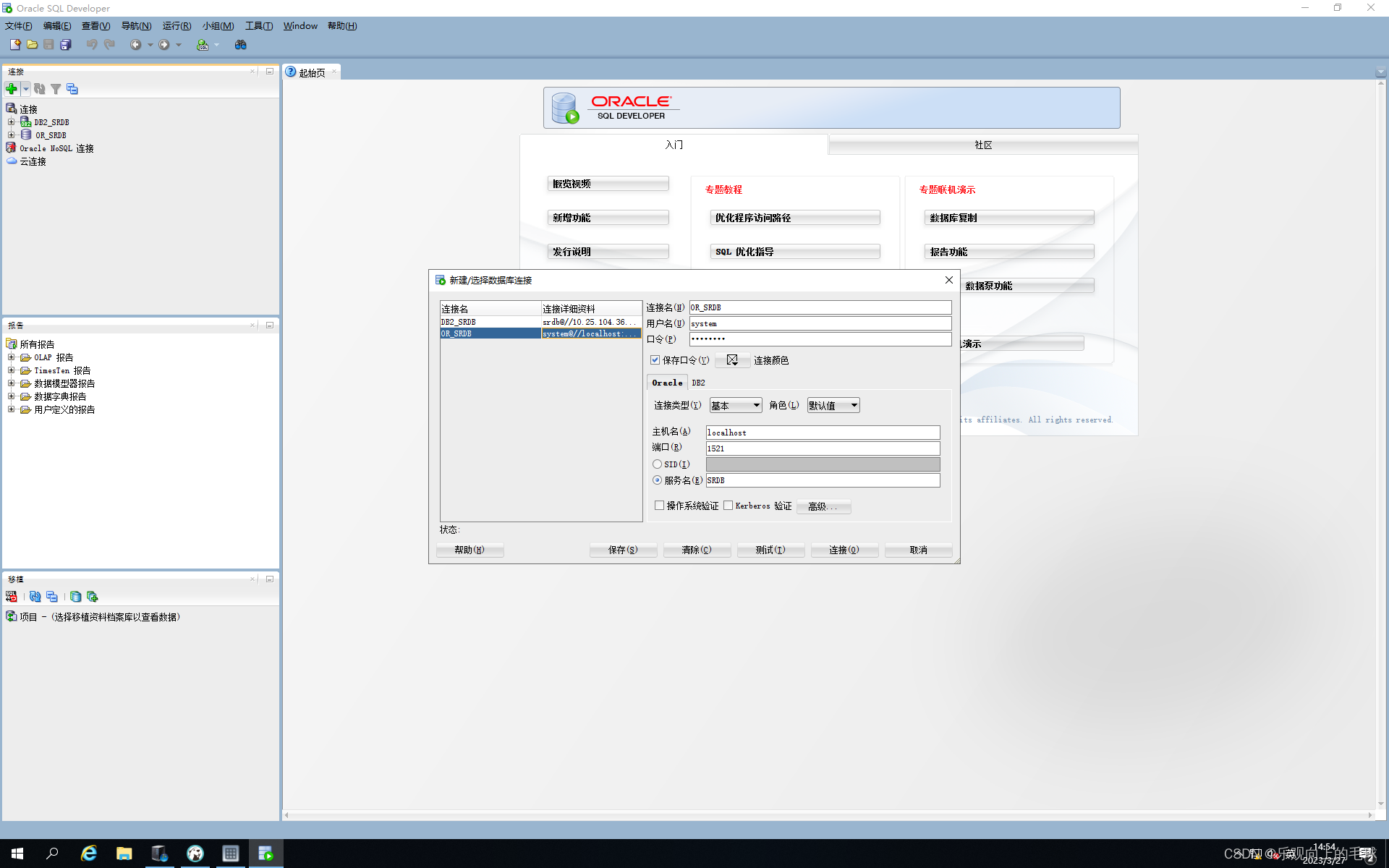Click the 测试(T) test button
1389x868 pixels.
click(770, 550)
